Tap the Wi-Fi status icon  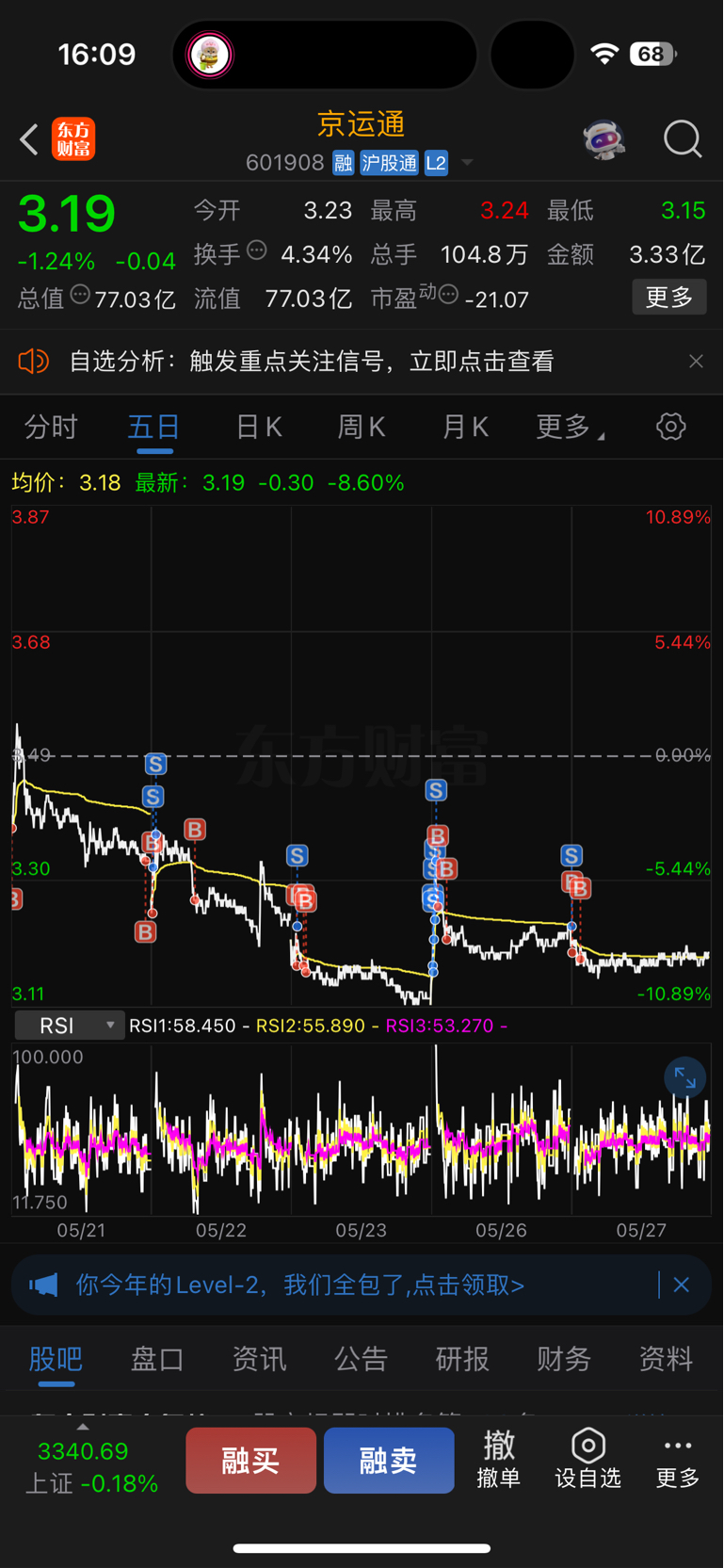coord(604,54)
